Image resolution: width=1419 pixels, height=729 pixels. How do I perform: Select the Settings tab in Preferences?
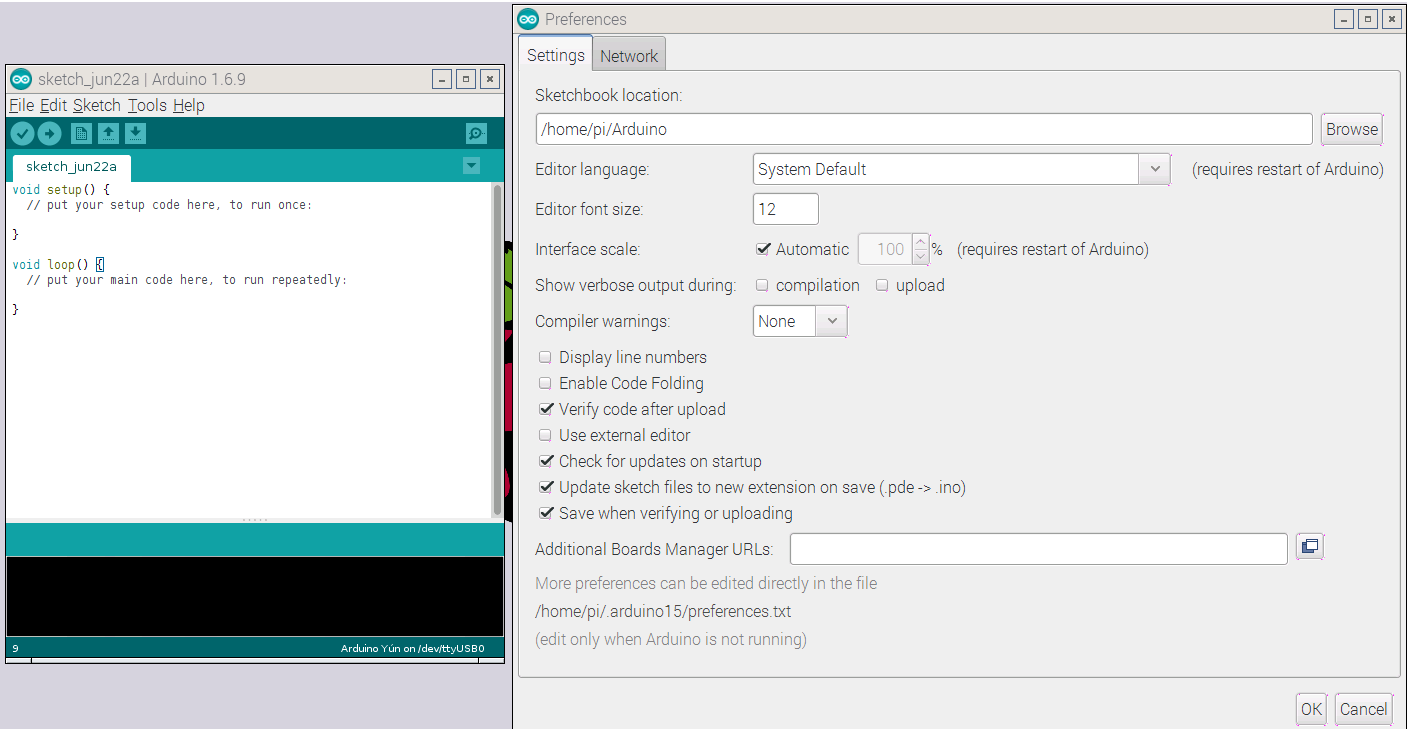point(555,55)
